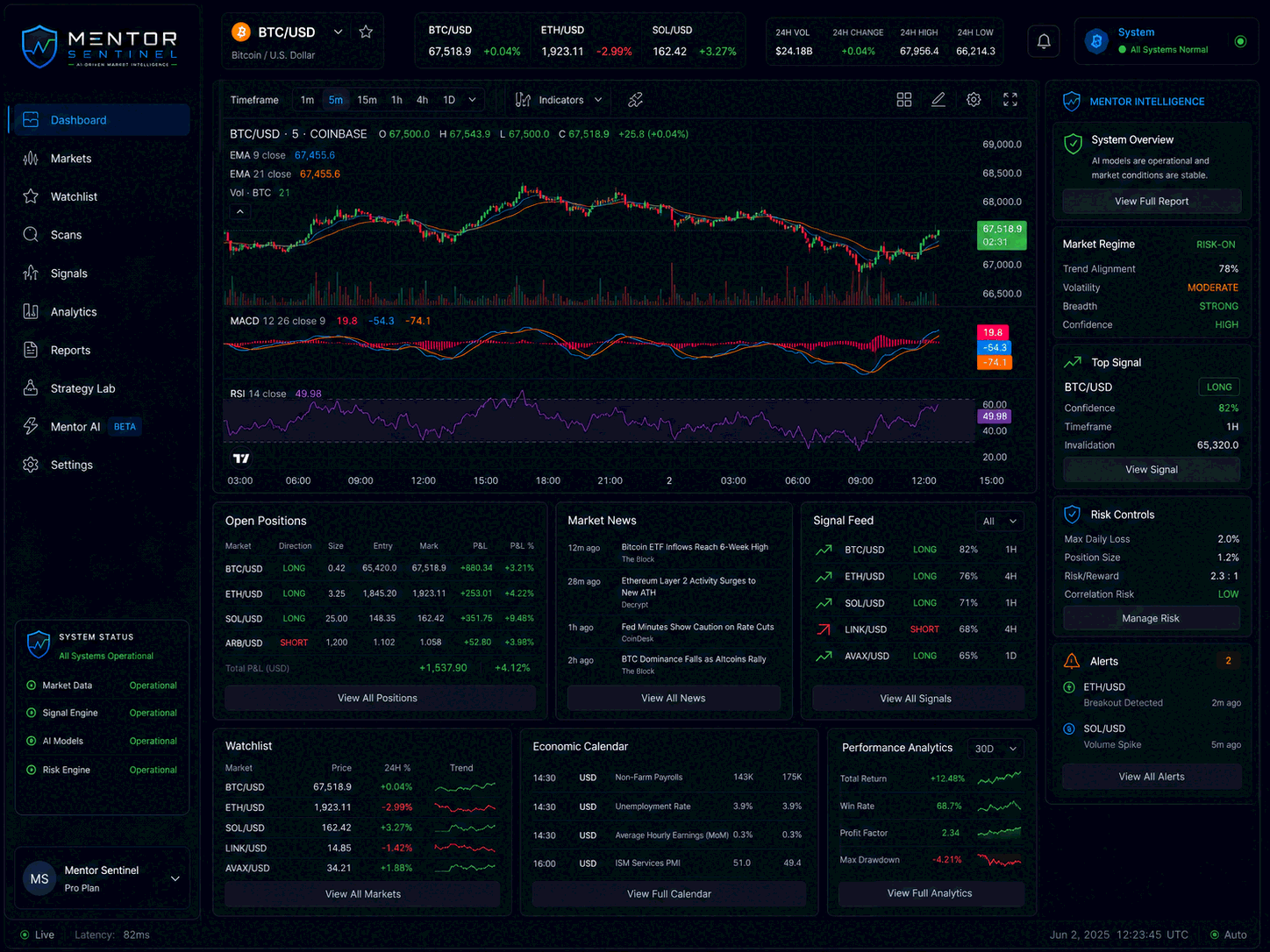The width and height of the screenshot is (1270, 952).
Task: Toggle the green system status indicator
Action: click(x=1240, y=41)
